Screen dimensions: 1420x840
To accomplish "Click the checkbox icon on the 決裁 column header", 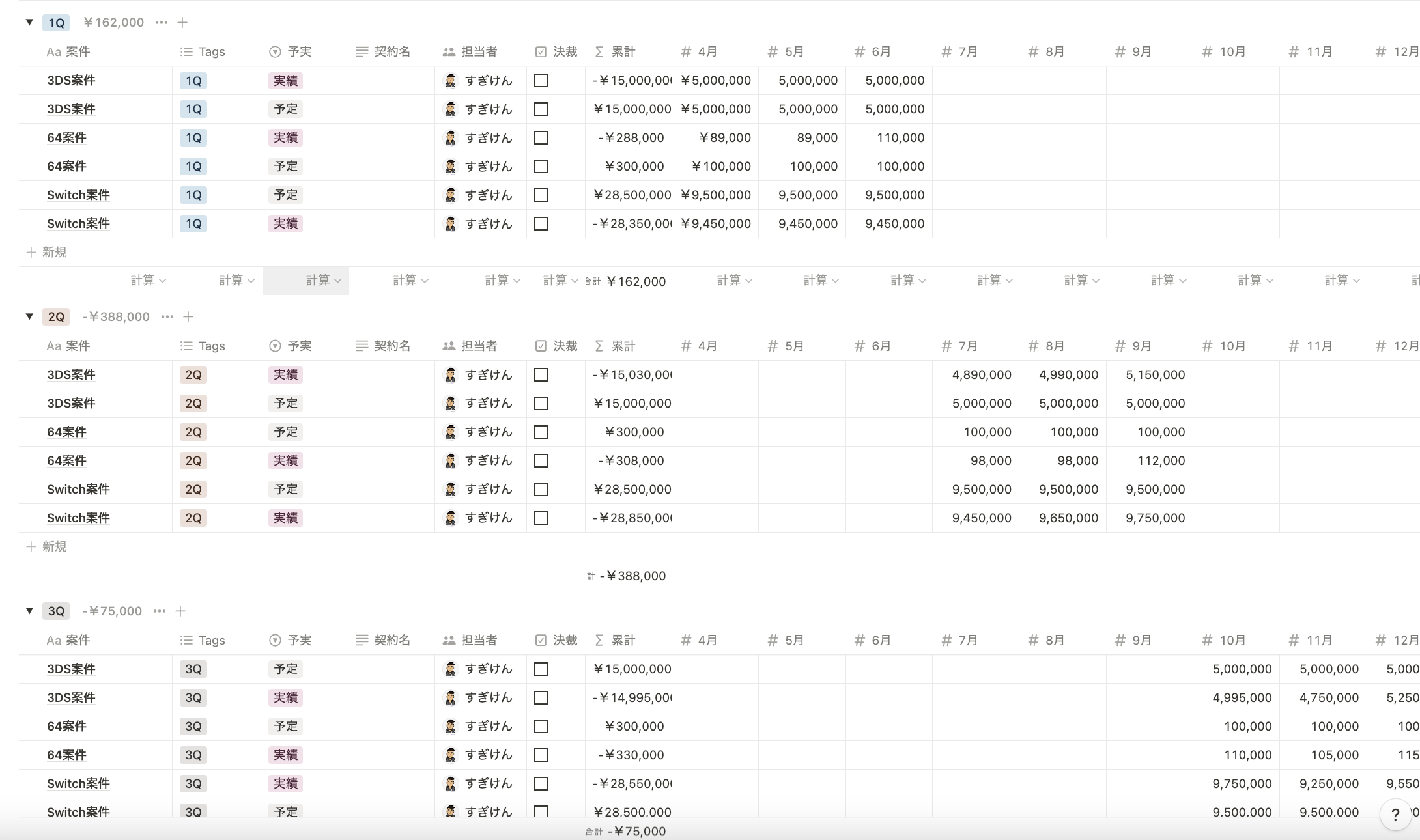I will [x=541, y=52].
